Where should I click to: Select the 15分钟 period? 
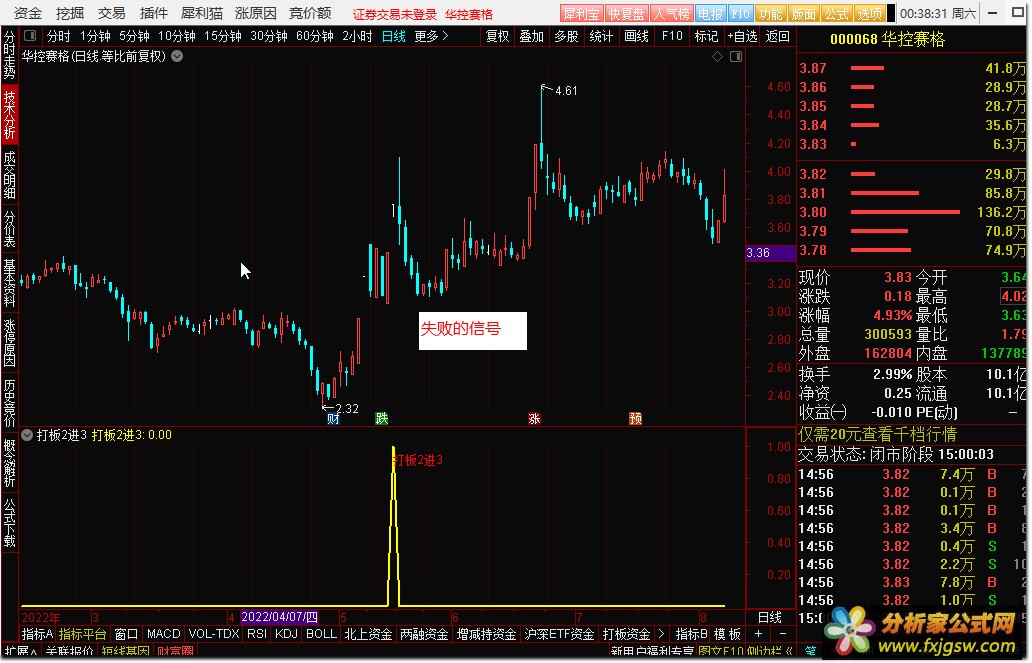(223, 36)
